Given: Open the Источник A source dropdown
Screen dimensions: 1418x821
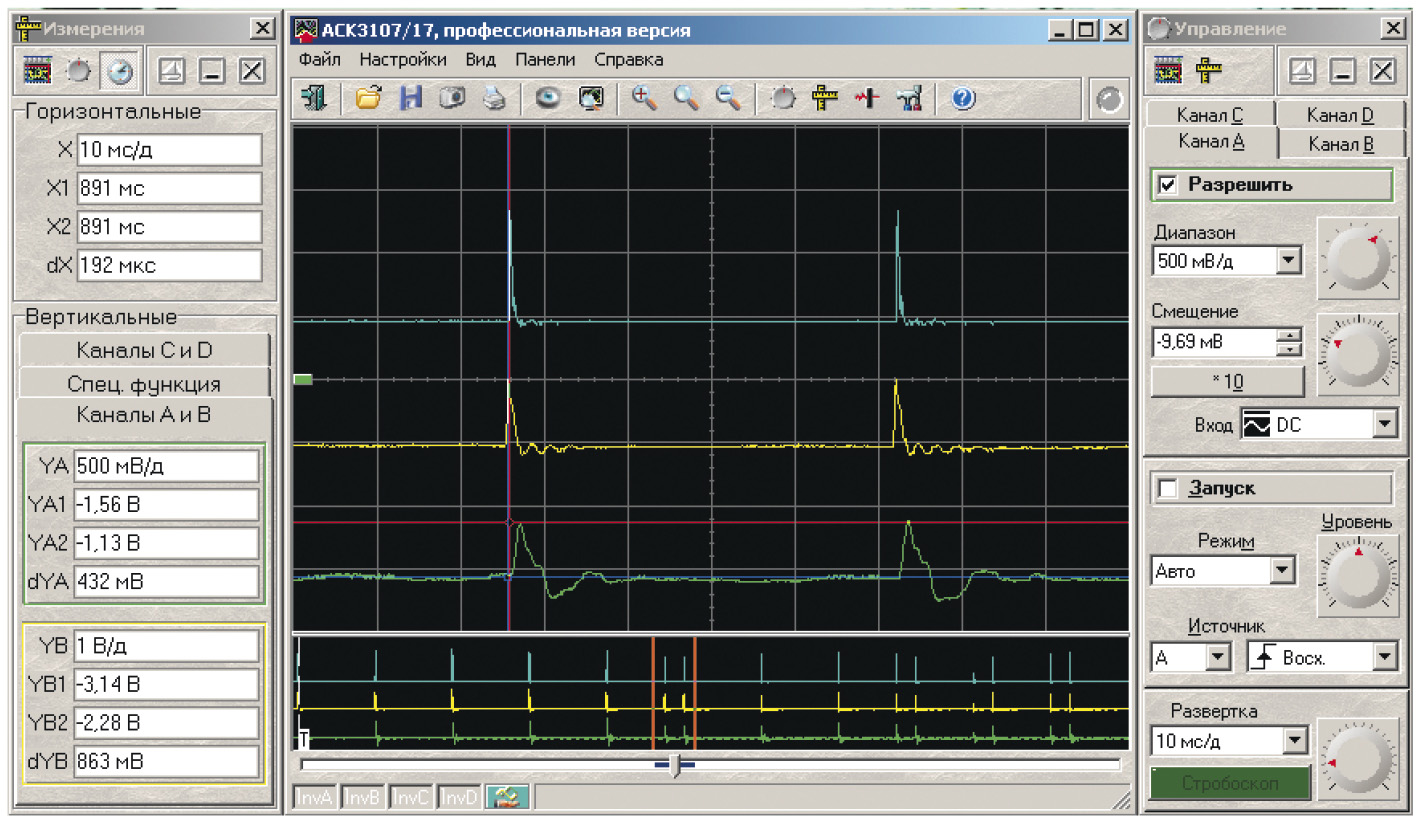Looking at the screenshot, I should tap(1218, 658).
